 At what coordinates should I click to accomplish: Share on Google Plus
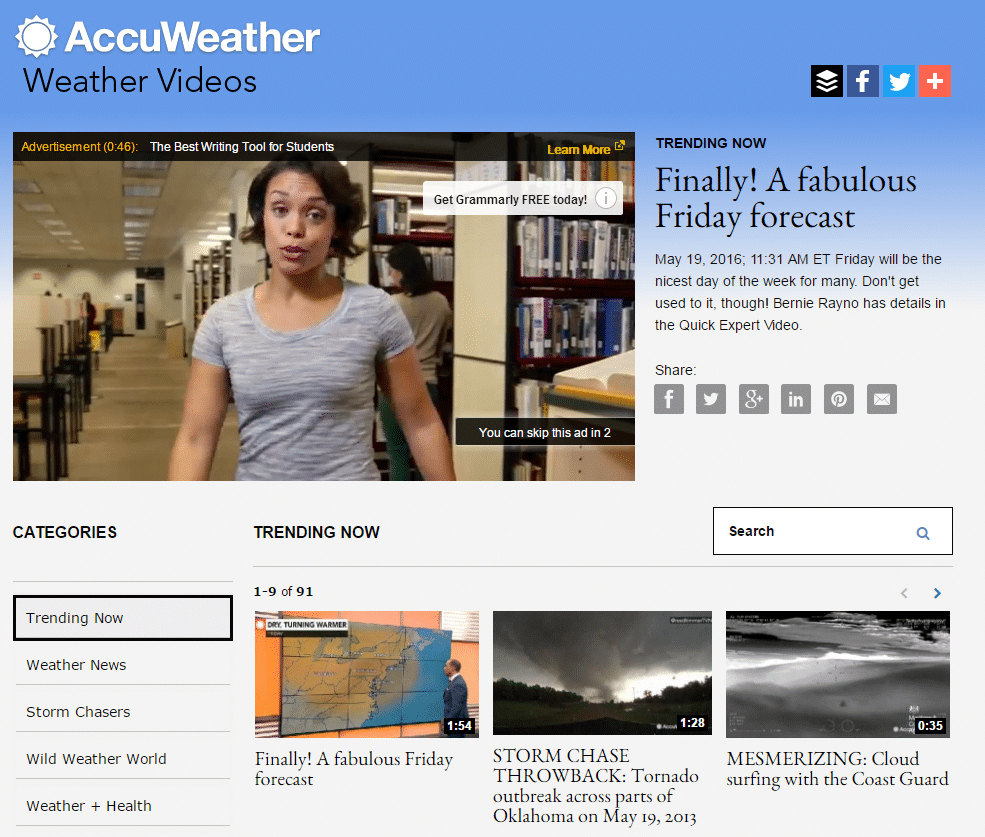(x=754, y=399)
